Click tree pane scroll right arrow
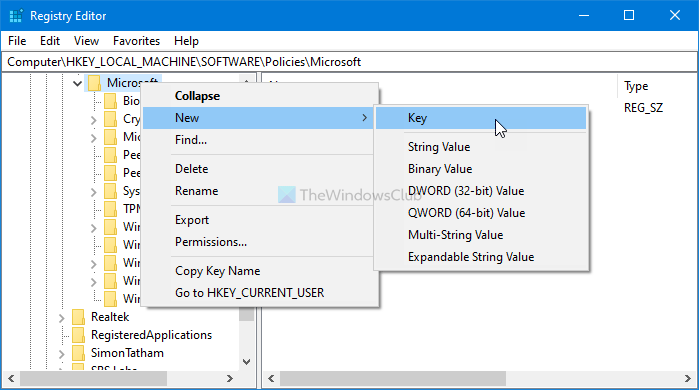The height and width of the screenshot is (390, 700). tap(229, 378)
